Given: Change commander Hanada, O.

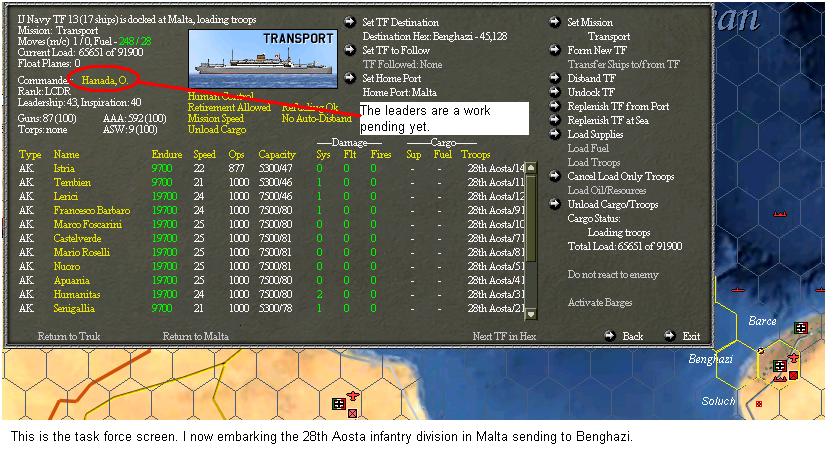Looking at the screenshot, I should pyautogui.click(x=104, y=80).
